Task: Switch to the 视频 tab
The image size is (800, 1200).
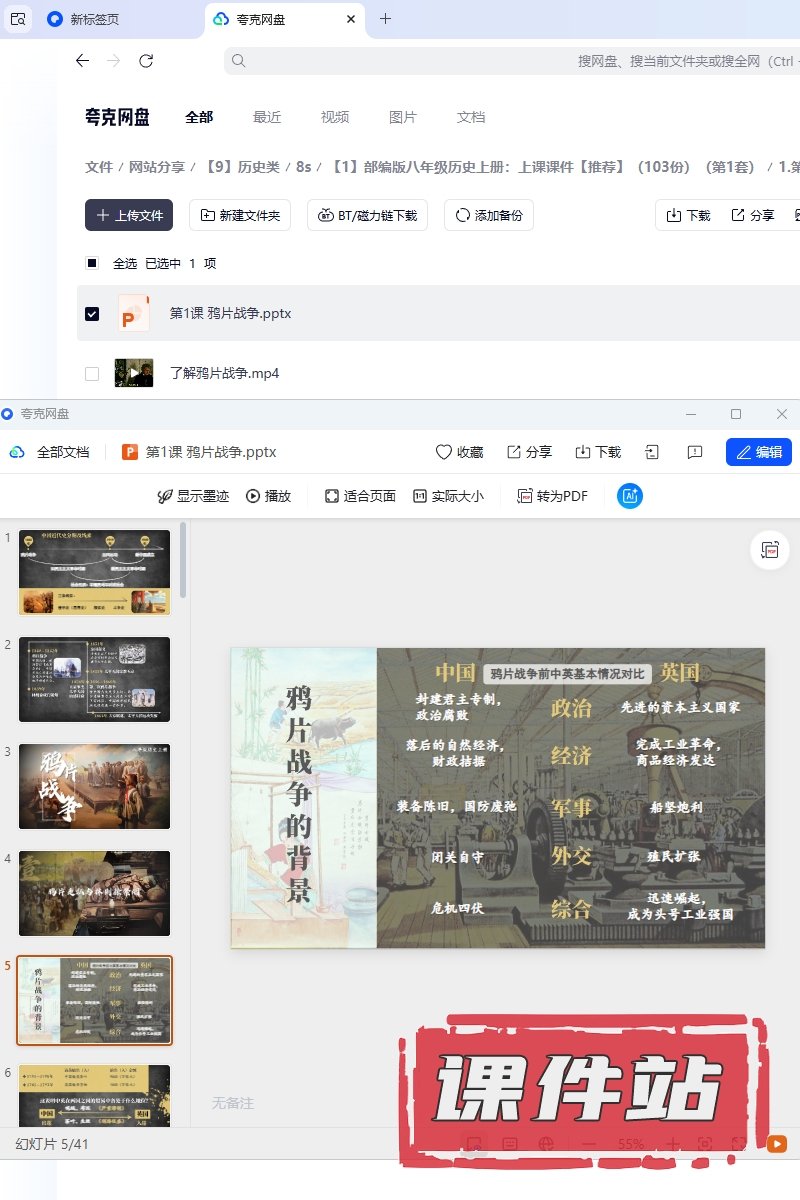Action: pyautogui.click(x=335, y=117)
